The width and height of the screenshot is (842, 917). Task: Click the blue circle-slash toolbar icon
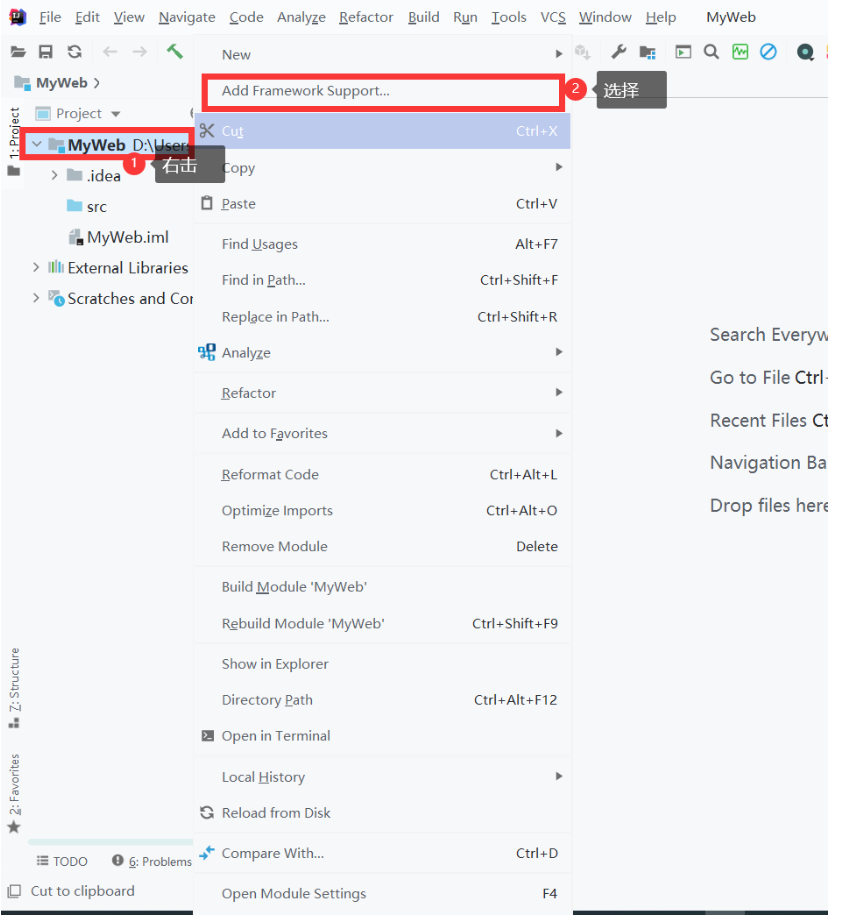click(x=768, y=52)
